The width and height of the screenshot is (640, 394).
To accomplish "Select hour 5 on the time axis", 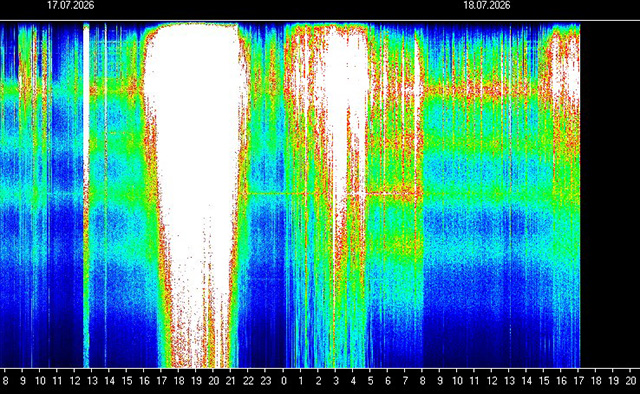I will tap(370, 381).
